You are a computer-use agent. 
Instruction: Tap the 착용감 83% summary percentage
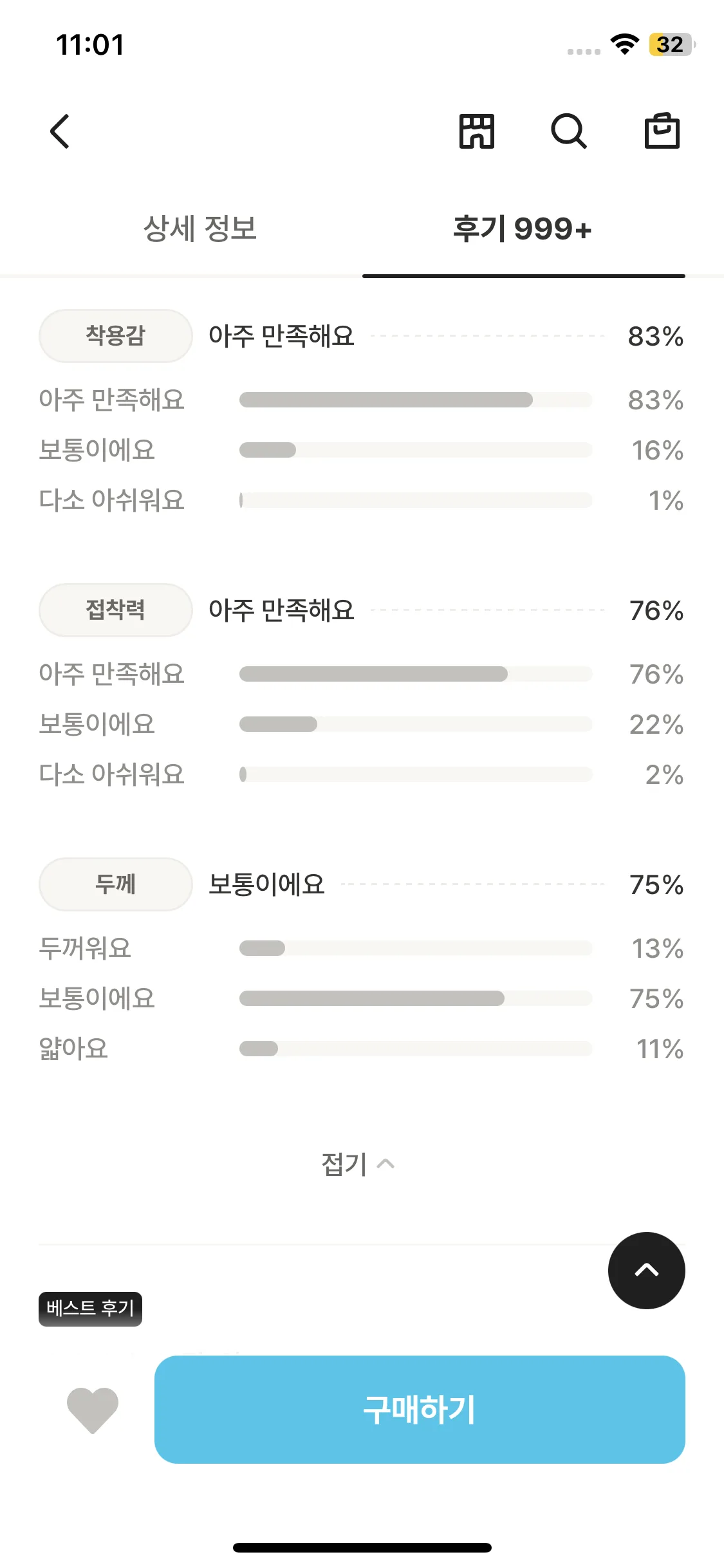(655, 337)
